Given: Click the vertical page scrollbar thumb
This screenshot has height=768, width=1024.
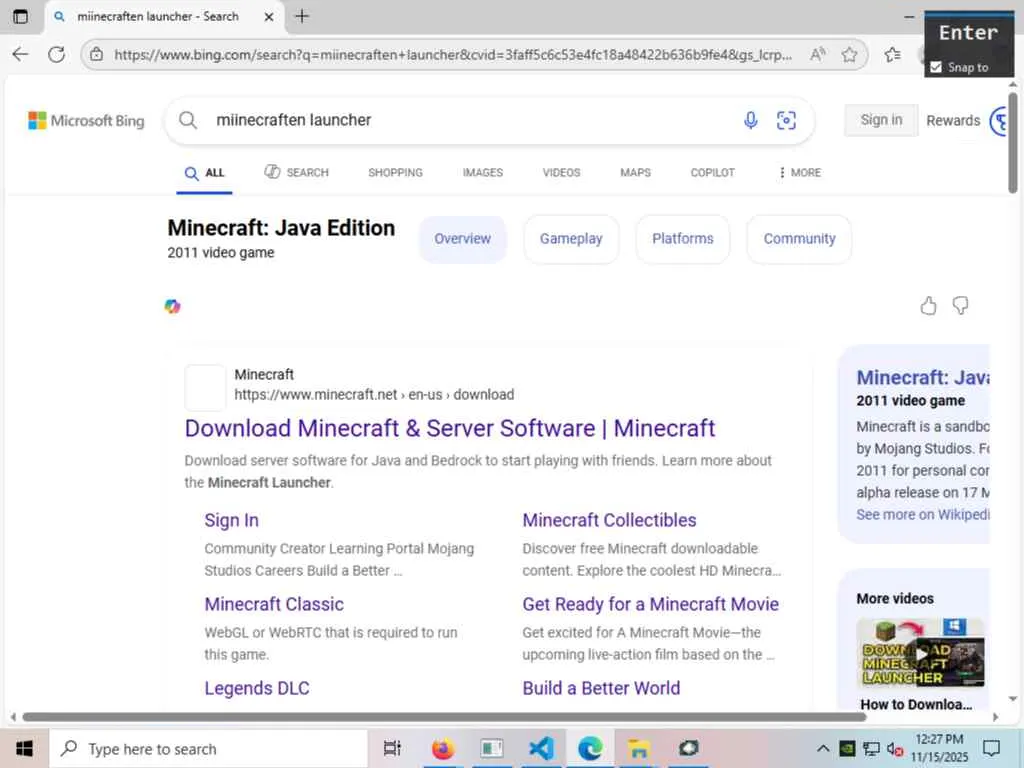Looking at the screenshot, I should click(1012, 142).
